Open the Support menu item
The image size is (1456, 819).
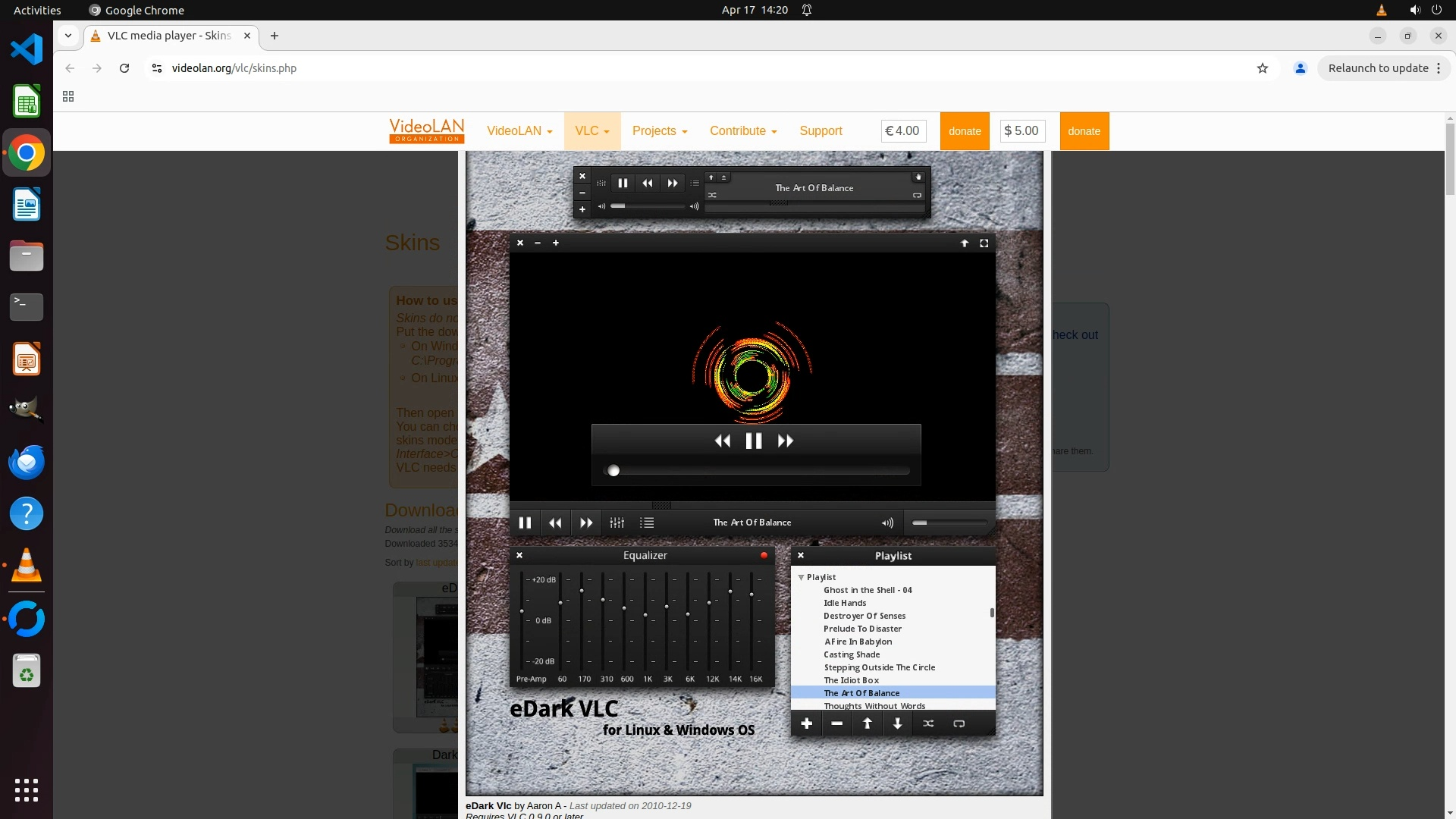coord(821,130)
